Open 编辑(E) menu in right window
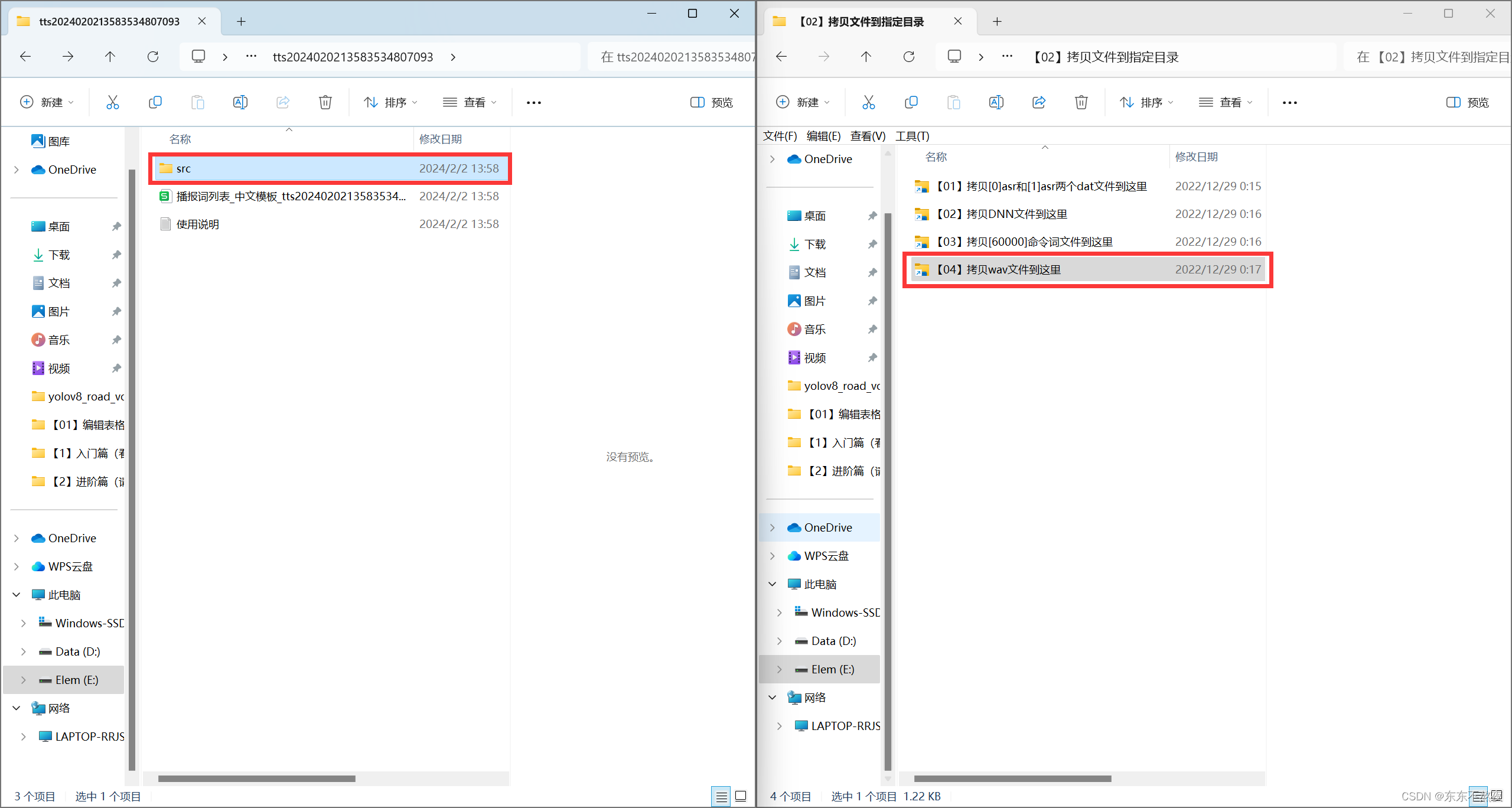 pyautogui.click(x=823, y=136)
